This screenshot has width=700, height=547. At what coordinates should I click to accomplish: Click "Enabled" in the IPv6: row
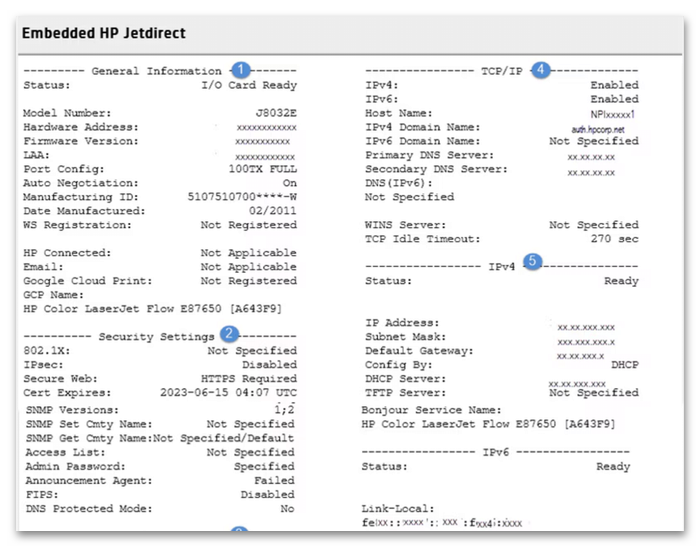pyautogui.click(x=614, y=99)
